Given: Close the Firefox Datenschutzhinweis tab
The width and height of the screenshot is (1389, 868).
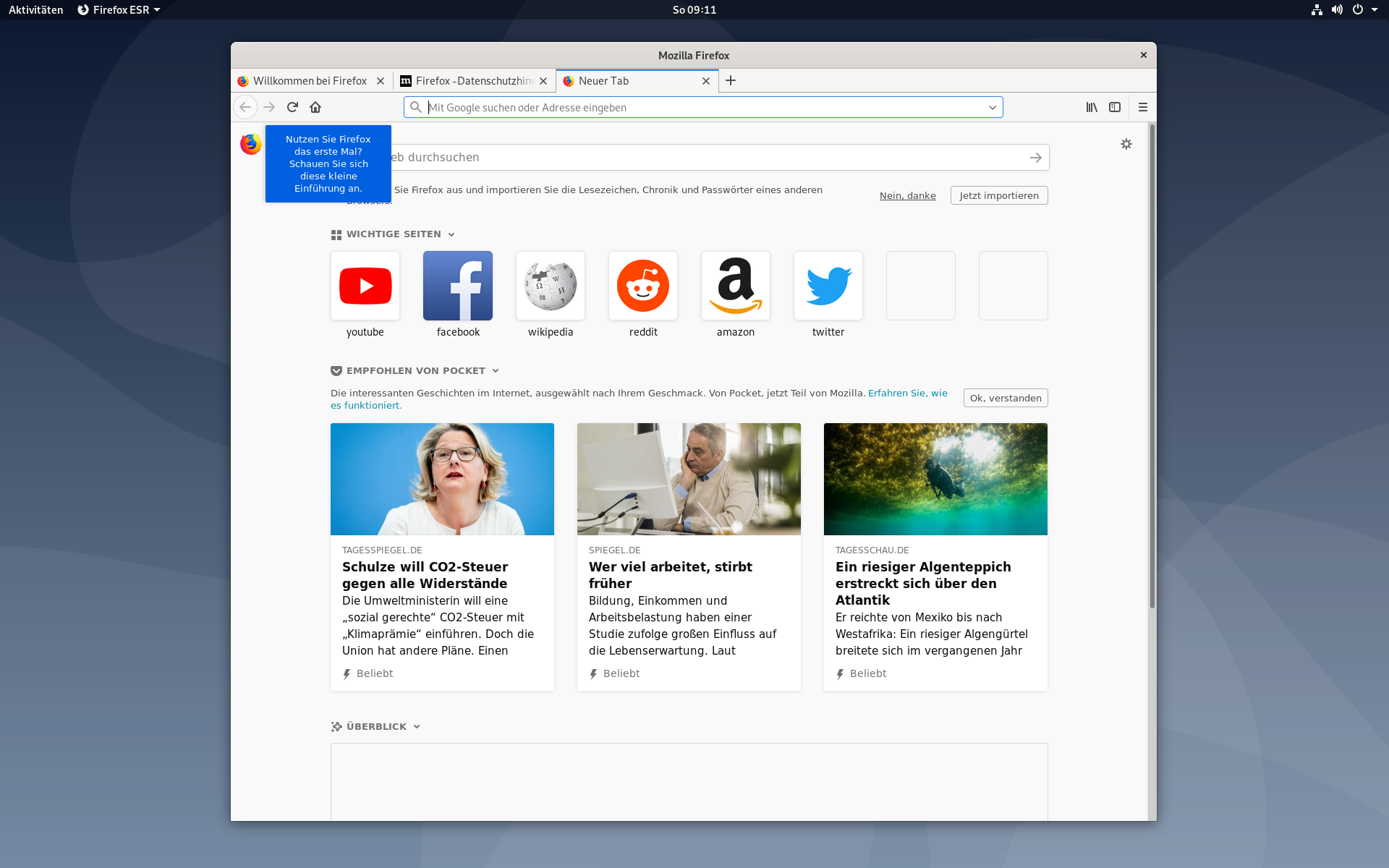Looking at the screenshot, I should point(543,81).
